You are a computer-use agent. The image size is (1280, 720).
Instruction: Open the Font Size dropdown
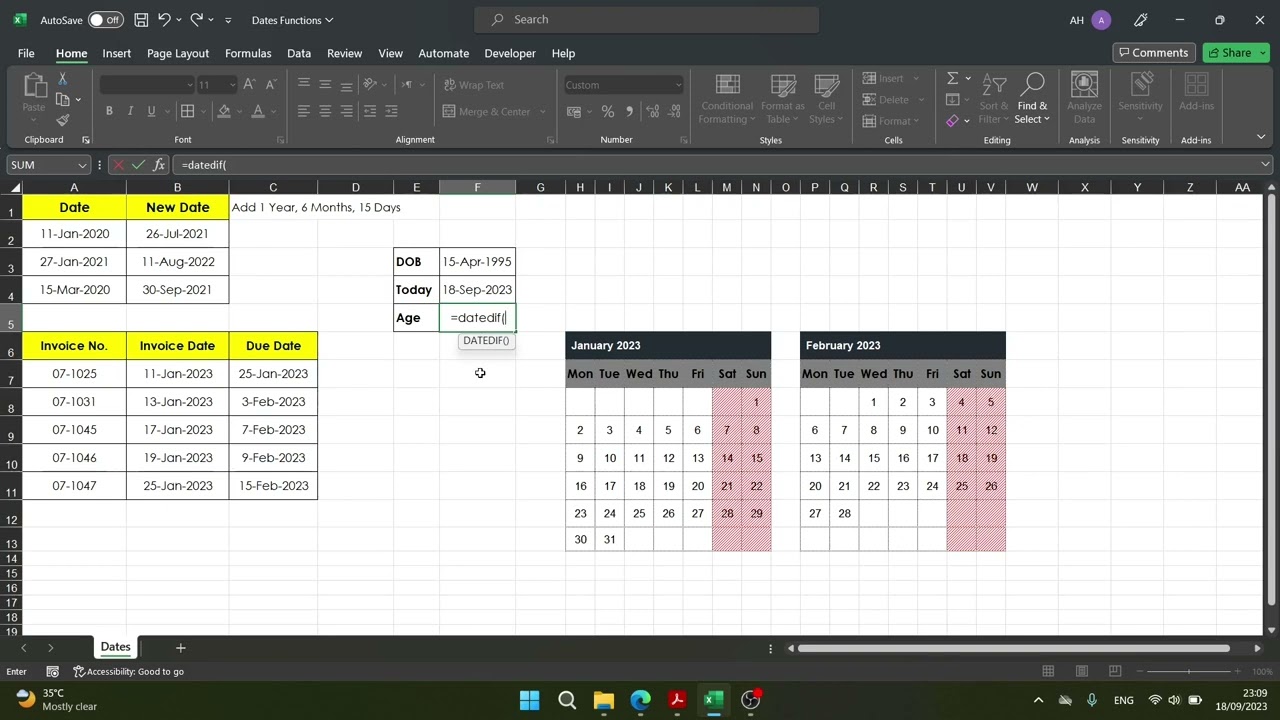coord(232,85)
